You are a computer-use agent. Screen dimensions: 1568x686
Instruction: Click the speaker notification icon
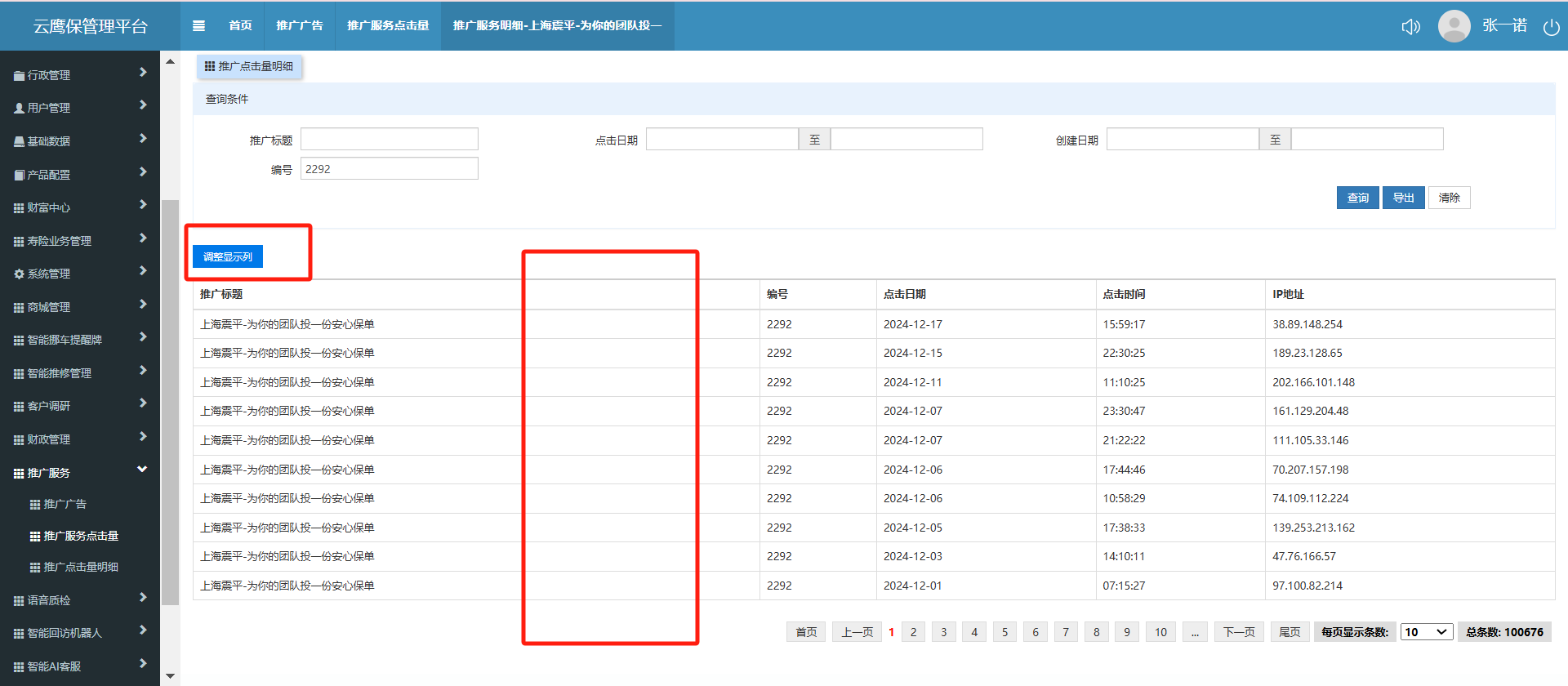(1410, 27)
